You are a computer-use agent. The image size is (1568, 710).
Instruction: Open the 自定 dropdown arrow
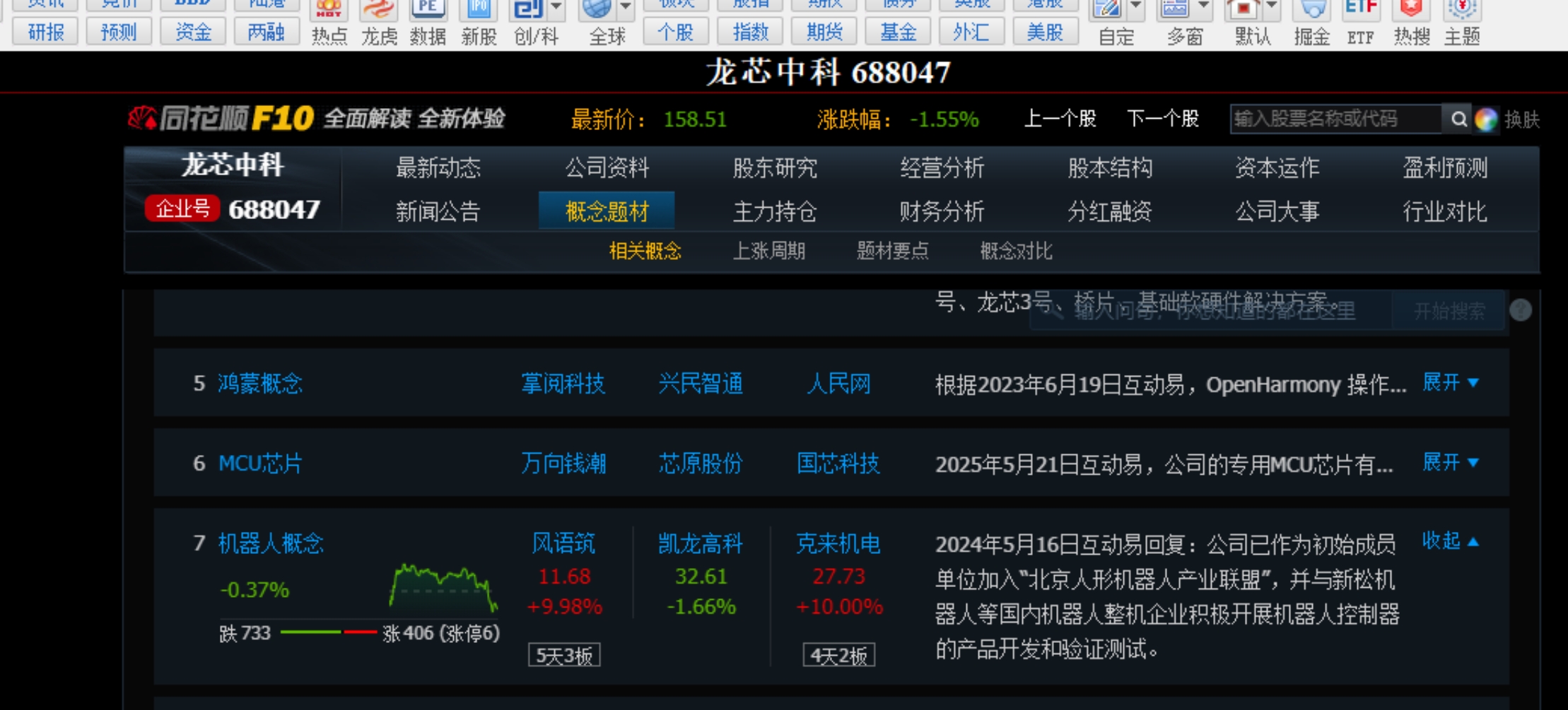(x=1135, y=7)
